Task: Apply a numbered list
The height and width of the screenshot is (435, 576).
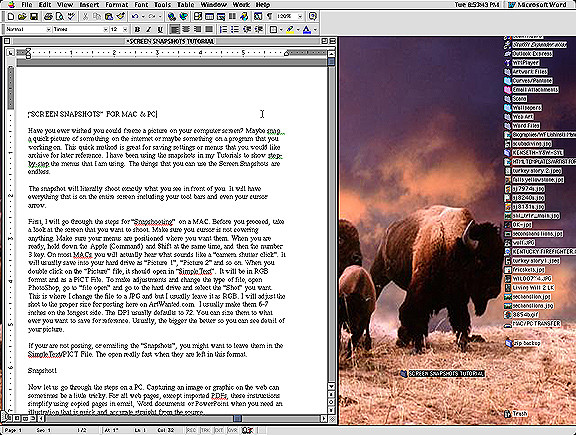Action: (223, 29)
